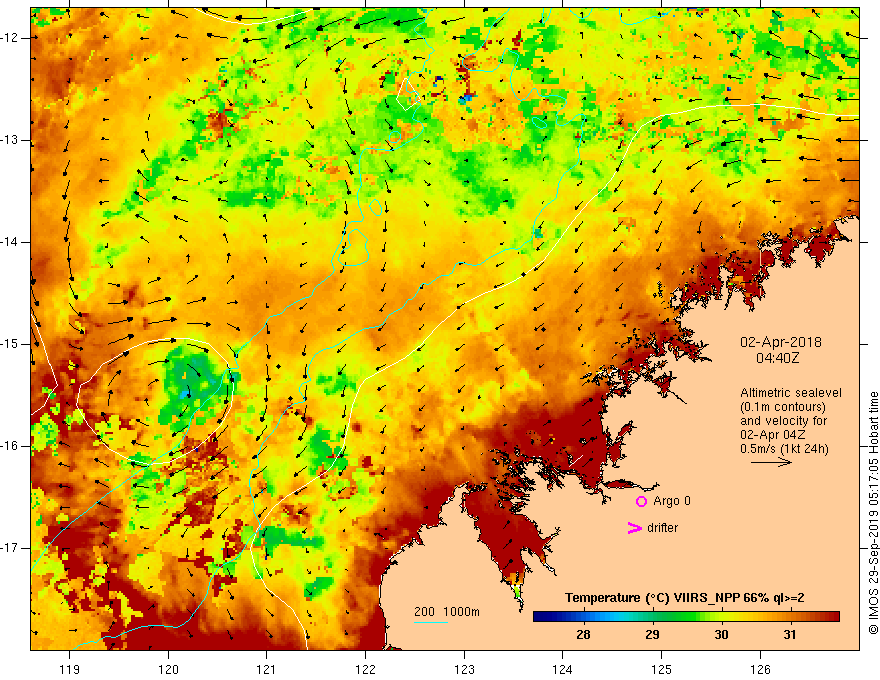Click the temperature color bar
Image resolution: width=880 pixels, height=680 pixels.
coord(686,617)
